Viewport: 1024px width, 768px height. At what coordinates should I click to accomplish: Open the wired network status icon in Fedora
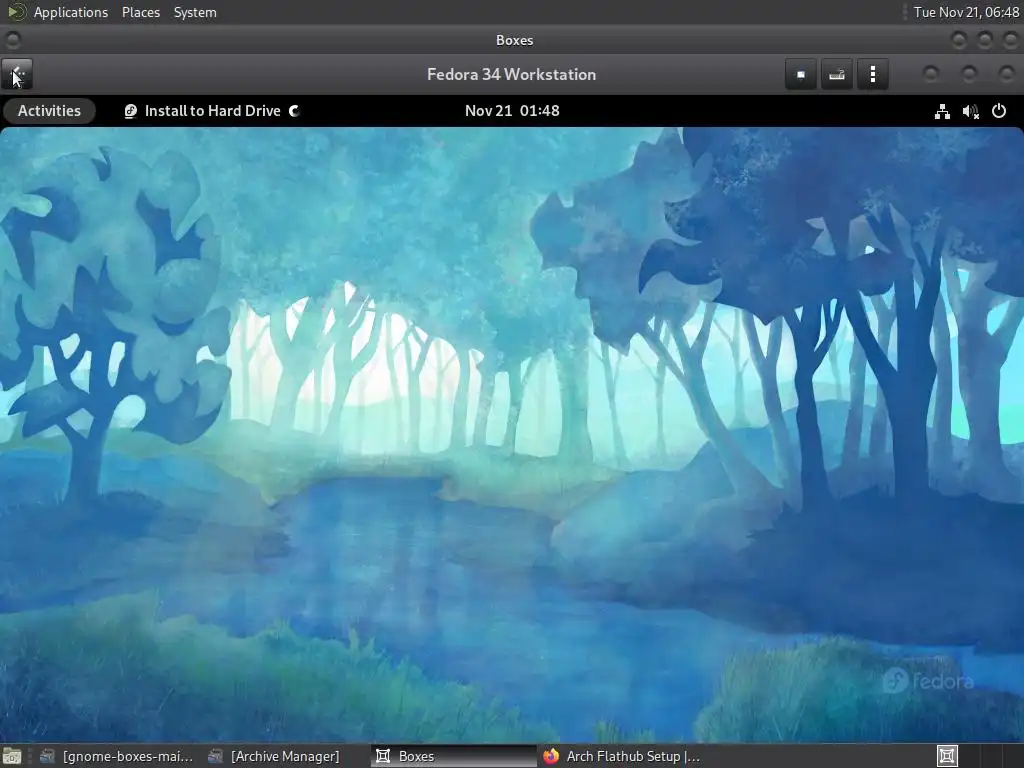942,112
